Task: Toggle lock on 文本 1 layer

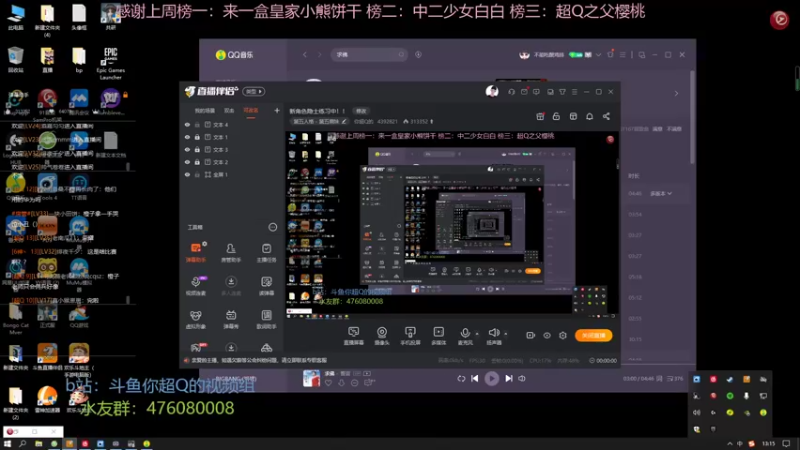Action: [197, 137]
